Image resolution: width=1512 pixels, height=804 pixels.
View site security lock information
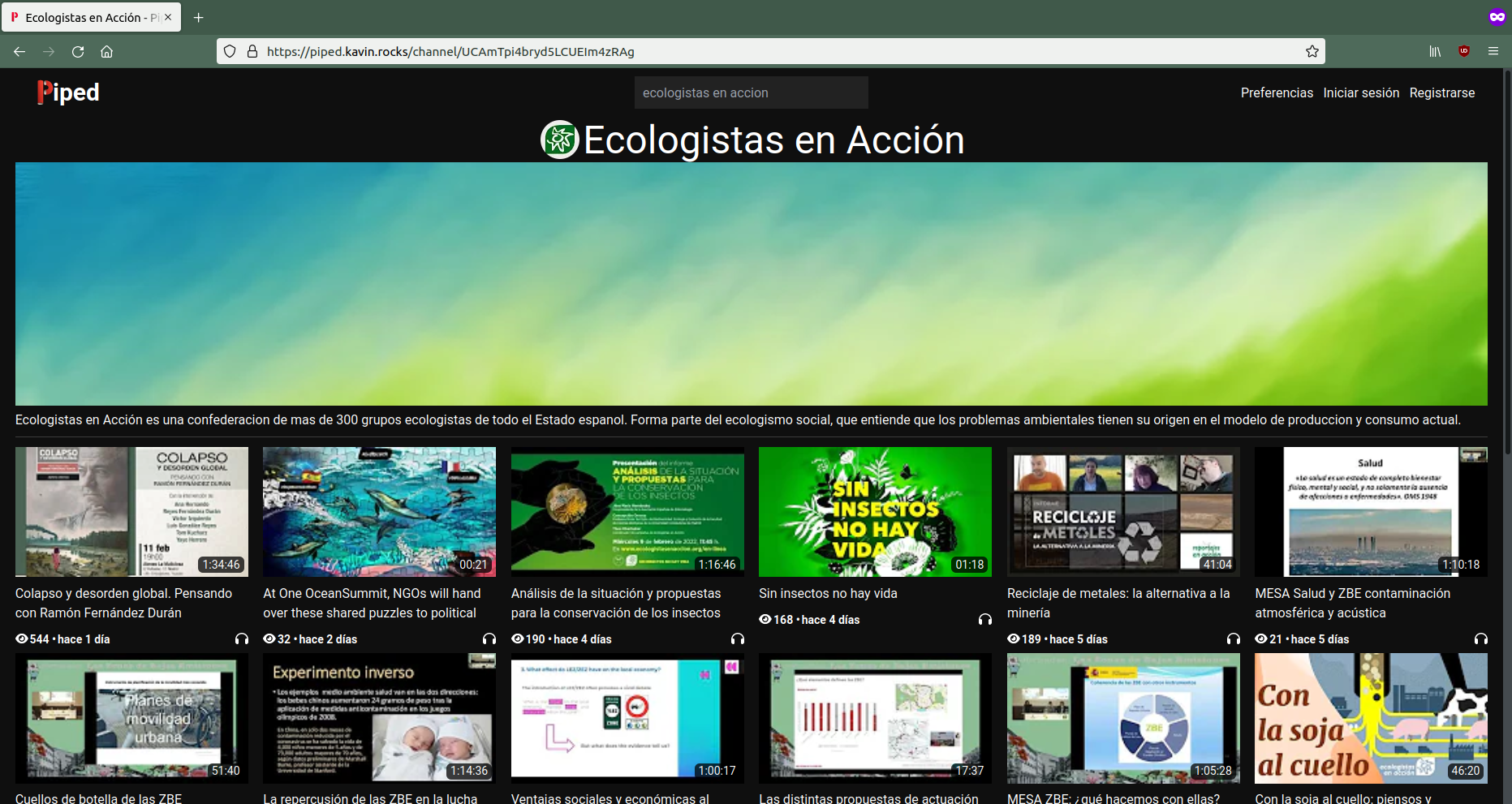(x=252, y=51)
